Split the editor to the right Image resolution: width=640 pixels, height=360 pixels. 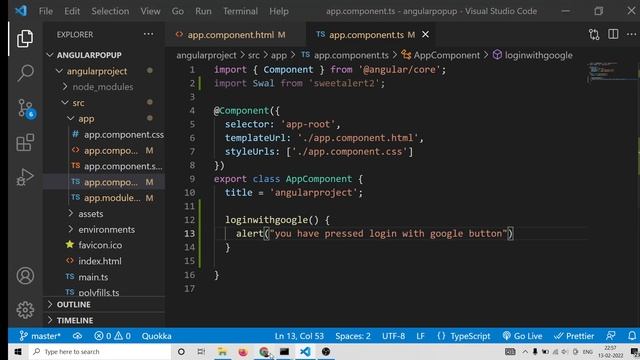(x=613, y=34)
